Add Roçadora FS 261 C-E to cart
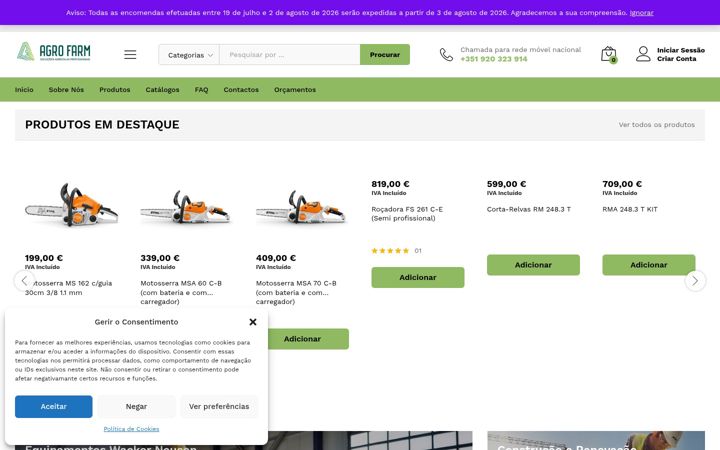Screen dimensions: 720x450 coord(418,277)
